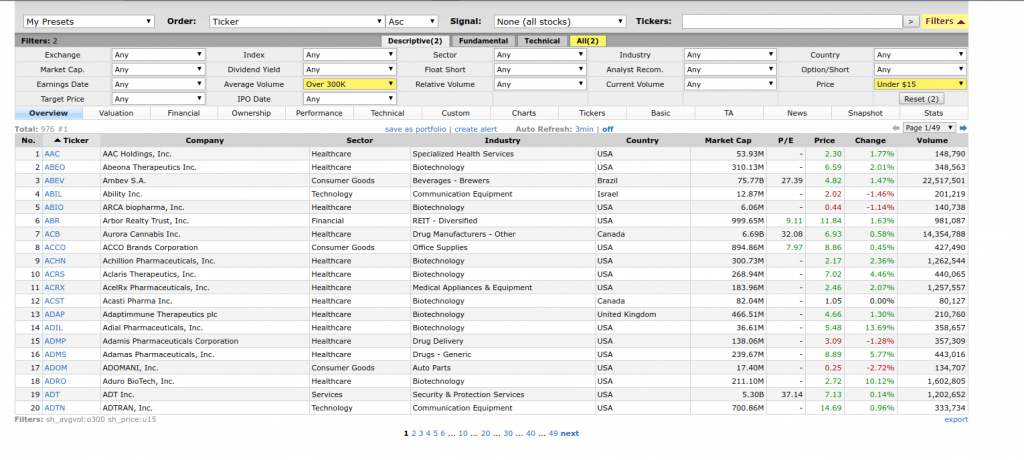Sort table by Market Cap header
Viewport: 1024px width, 460px height.
point(728,140)
